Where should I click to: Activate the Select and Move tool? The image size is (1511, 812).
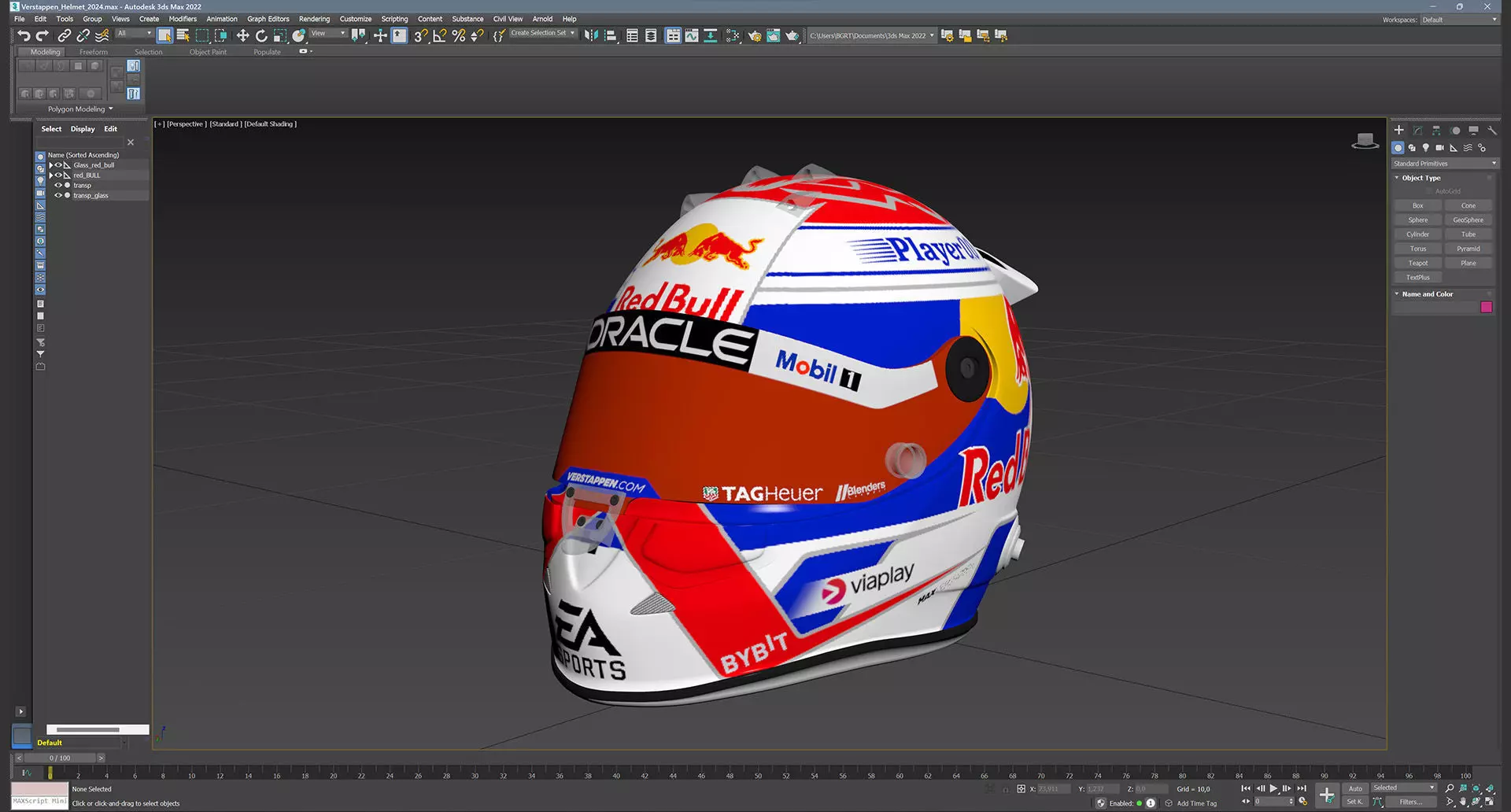coord(242,35)
